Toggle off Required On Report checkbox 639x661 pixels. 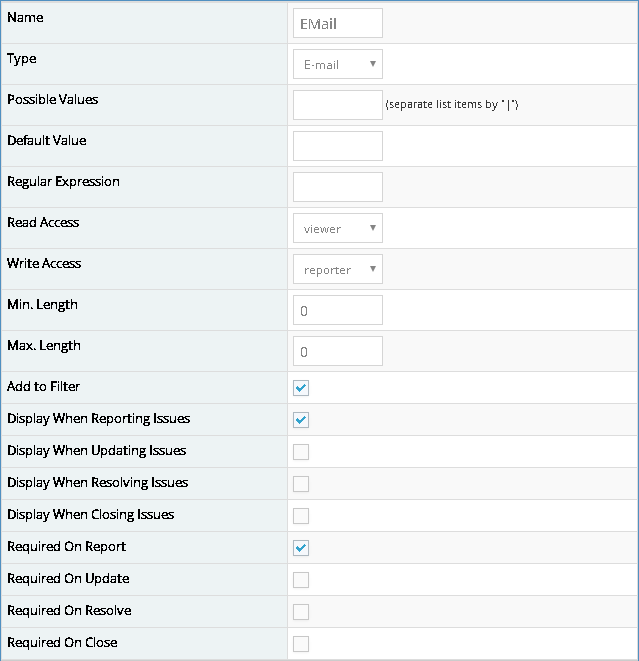[301, 548]
